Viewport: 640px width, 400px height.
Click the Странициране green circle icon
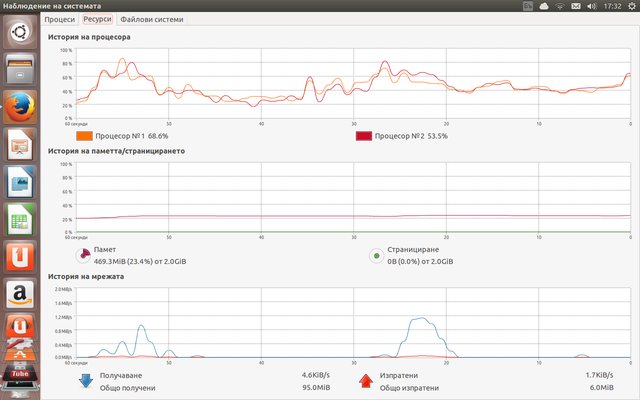(376, 255)
